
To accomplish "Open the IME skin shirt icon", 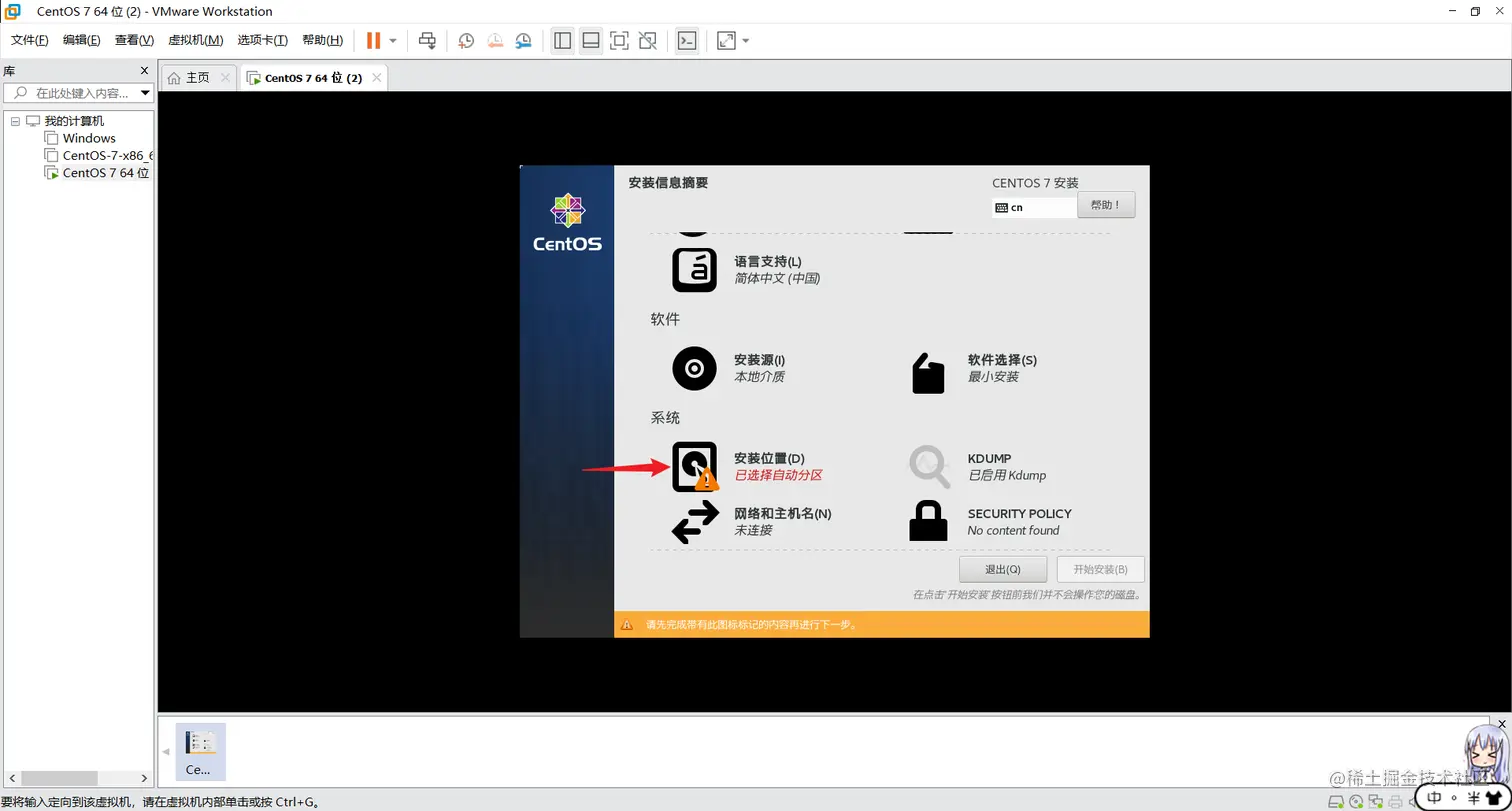I will (1493, 797).
